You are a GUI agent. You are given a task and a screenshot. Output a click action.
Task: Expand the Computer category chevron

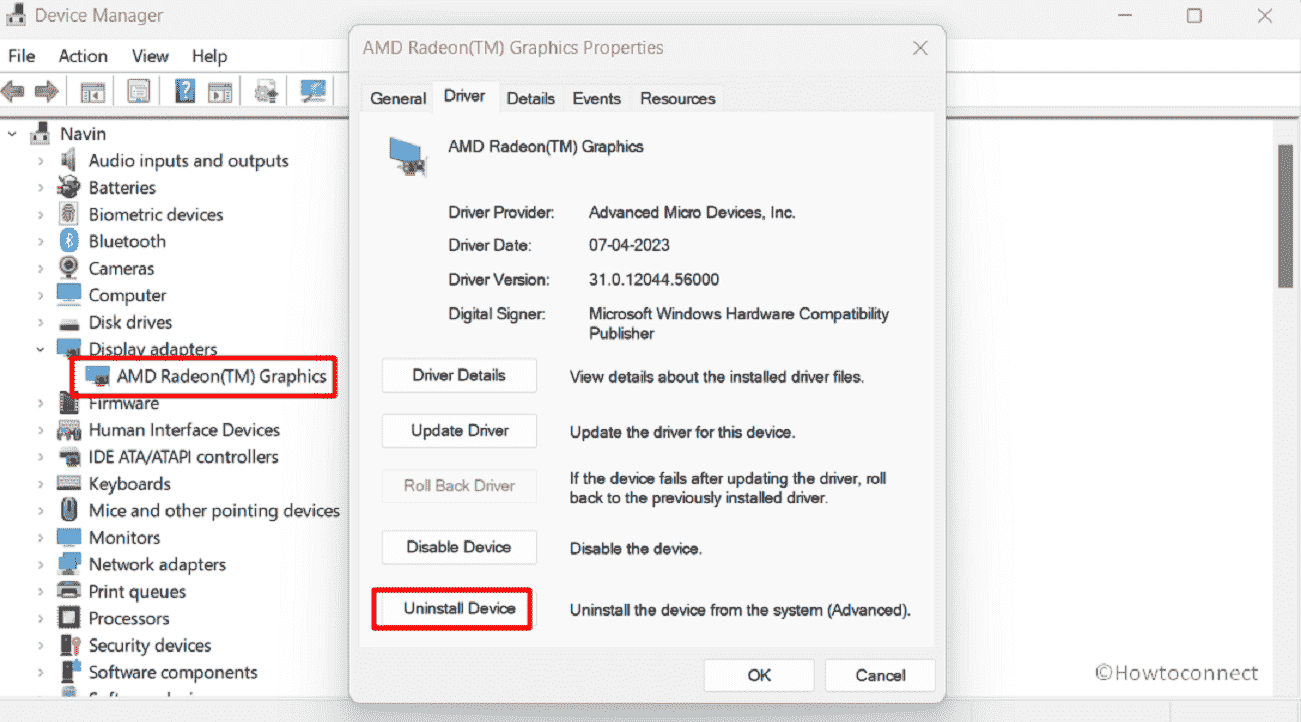coord(40,296)
